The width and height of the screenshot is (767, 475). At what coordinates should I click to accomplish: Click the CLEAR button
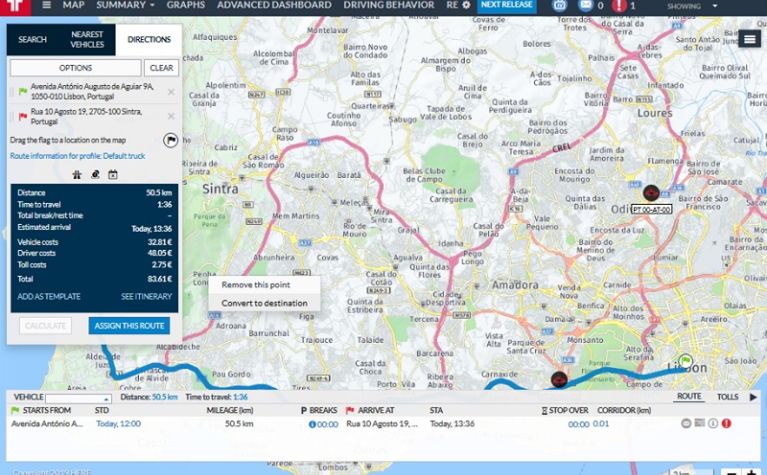(161, 68)
